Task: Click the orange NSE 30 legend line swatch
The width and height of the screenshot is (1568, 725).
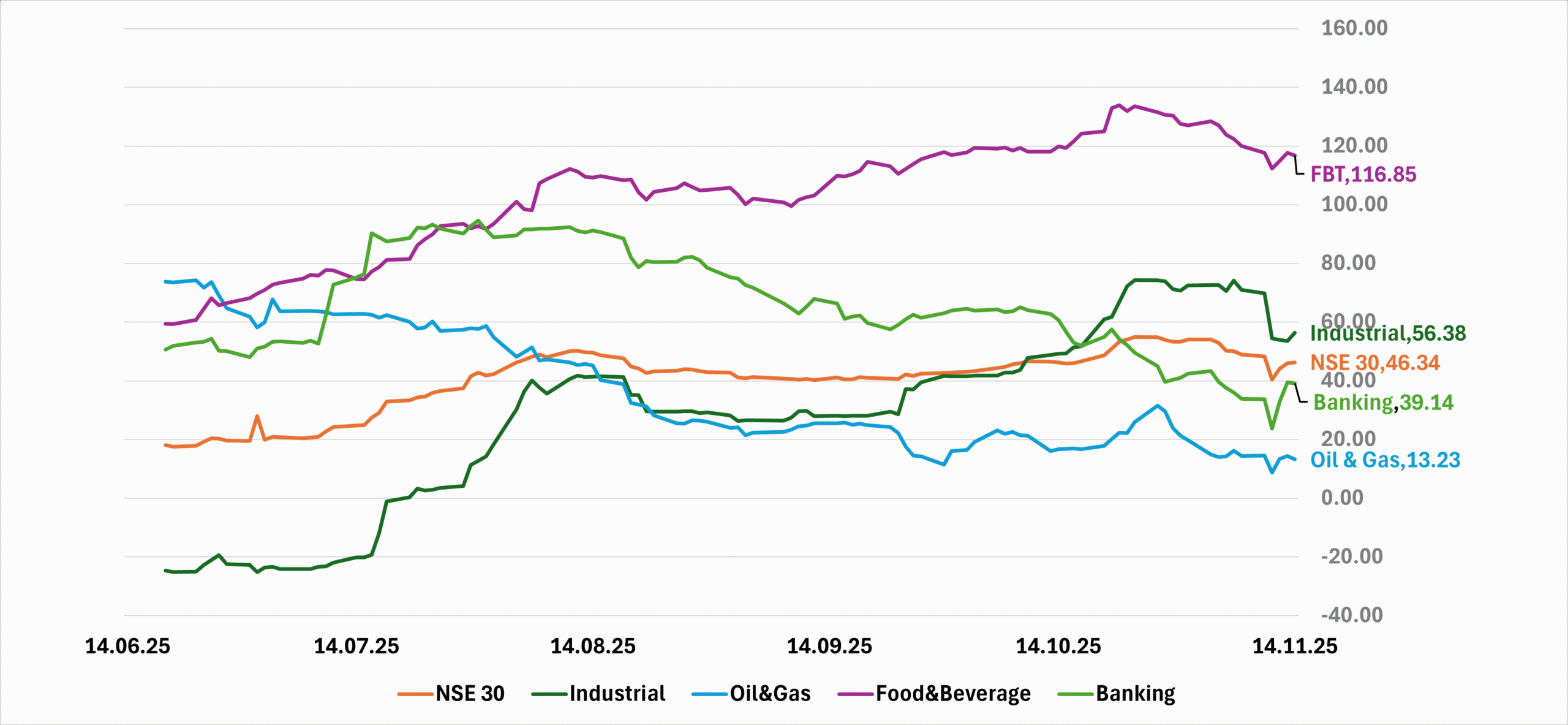Action: pos(415,694)
